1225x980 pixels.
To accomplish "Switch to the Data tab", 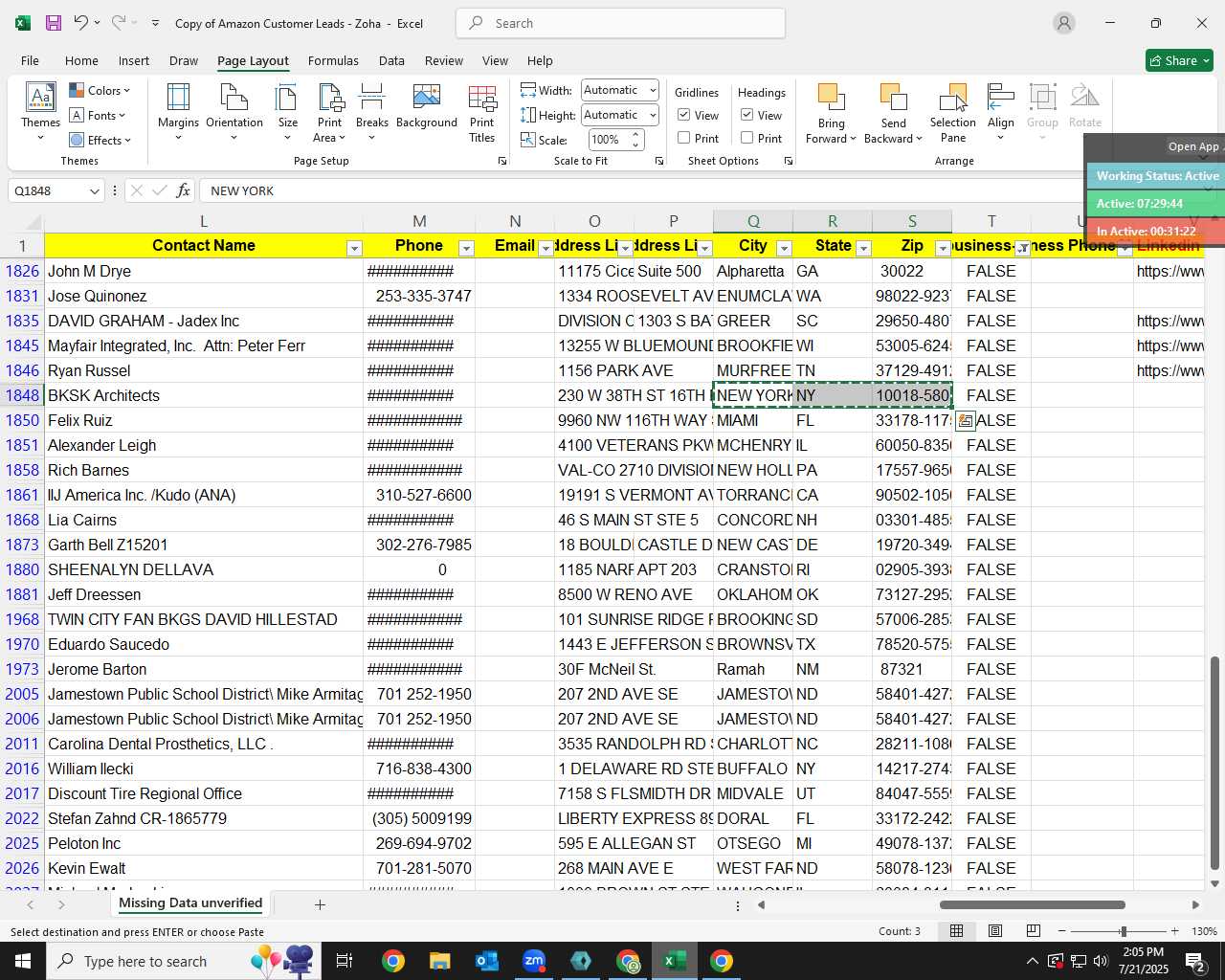I will pos(391,60).
